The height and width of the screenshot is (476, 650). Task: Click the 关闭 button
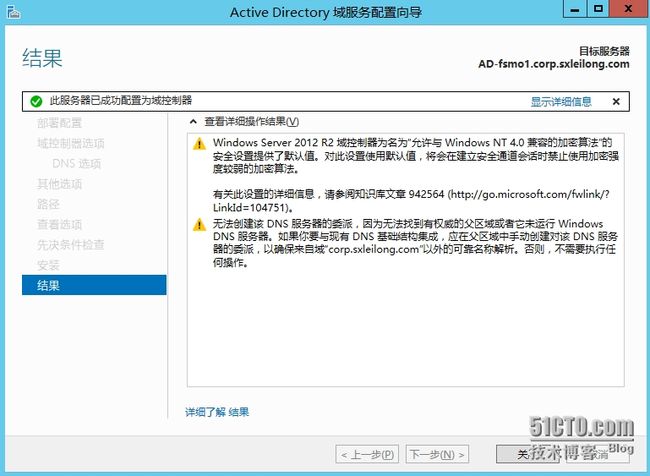pyautogui.click(x=527, y=454)
